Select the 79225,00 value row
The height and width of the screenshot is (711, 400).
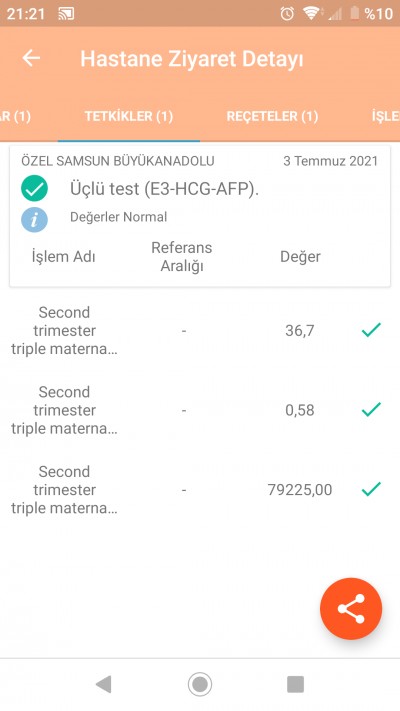[x=200, y=490]
